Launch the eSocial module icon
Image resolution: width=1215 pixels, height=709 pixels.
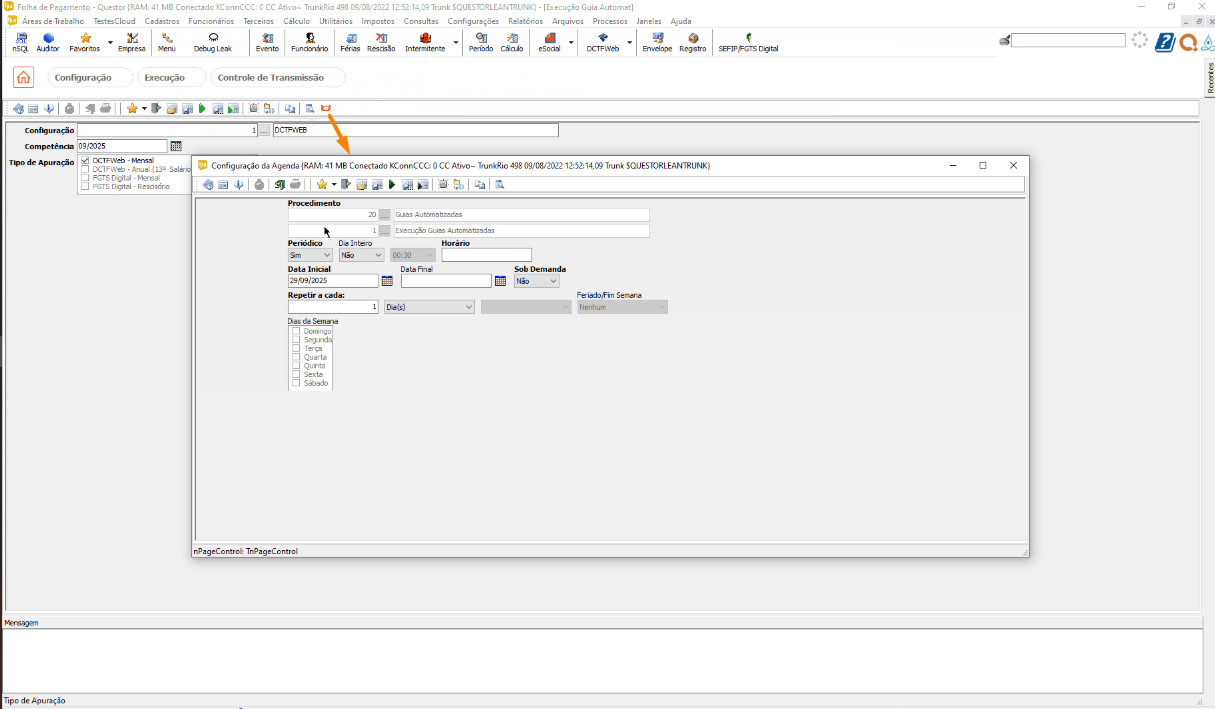click(549, 42)
